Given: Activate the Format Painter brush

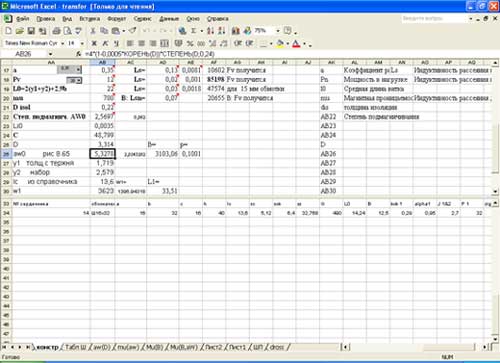Looking at the screenshot, I should coord(133,31).
